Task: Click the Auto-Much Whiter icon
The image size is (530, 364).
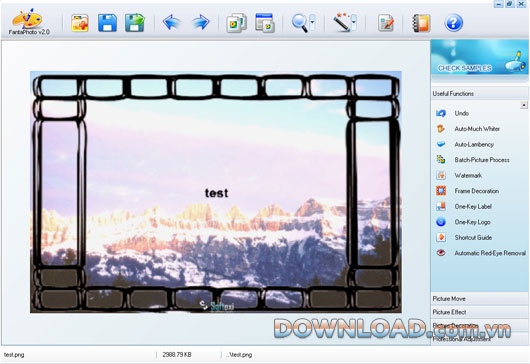Action: (441, 129)
